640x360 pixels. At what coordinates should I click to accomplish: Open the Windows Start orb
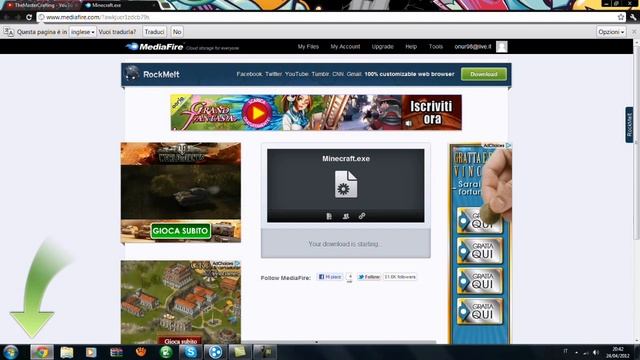[x=11, y=352]
